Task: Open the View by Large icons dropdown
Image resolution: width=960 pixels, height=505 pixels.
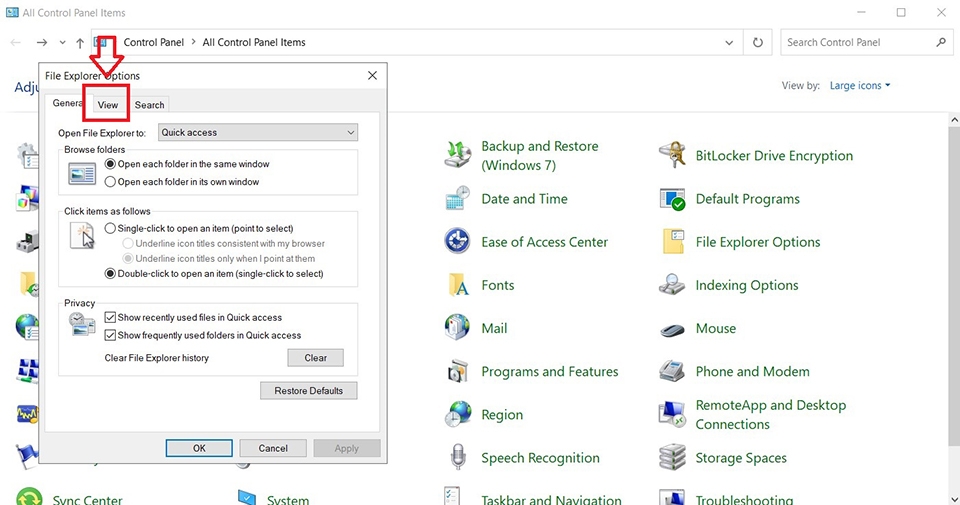Action: 860,86
